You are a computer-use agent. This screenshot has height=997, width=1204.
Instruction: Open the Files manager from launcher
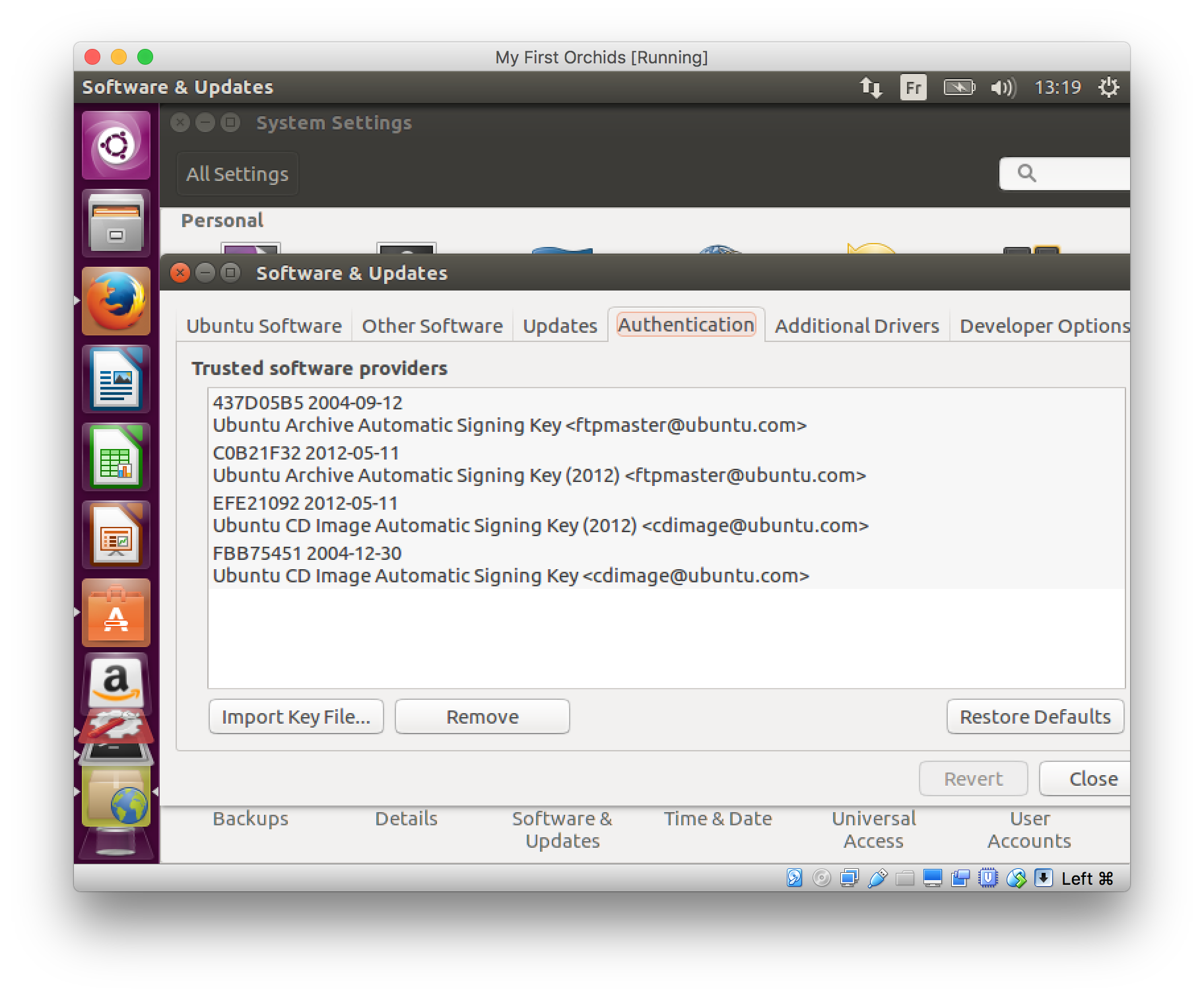tap(116, 223)
